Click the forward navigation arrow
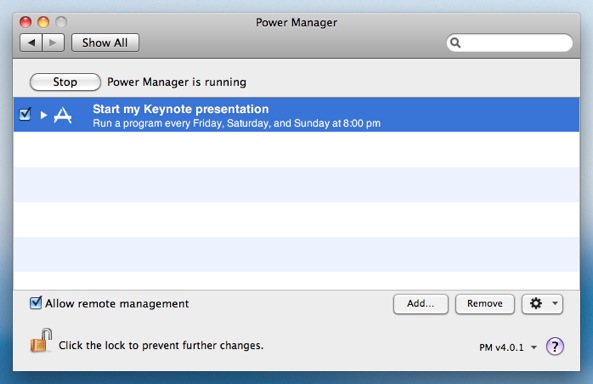The height and width of the screenshot is (384, 593). 53,42
